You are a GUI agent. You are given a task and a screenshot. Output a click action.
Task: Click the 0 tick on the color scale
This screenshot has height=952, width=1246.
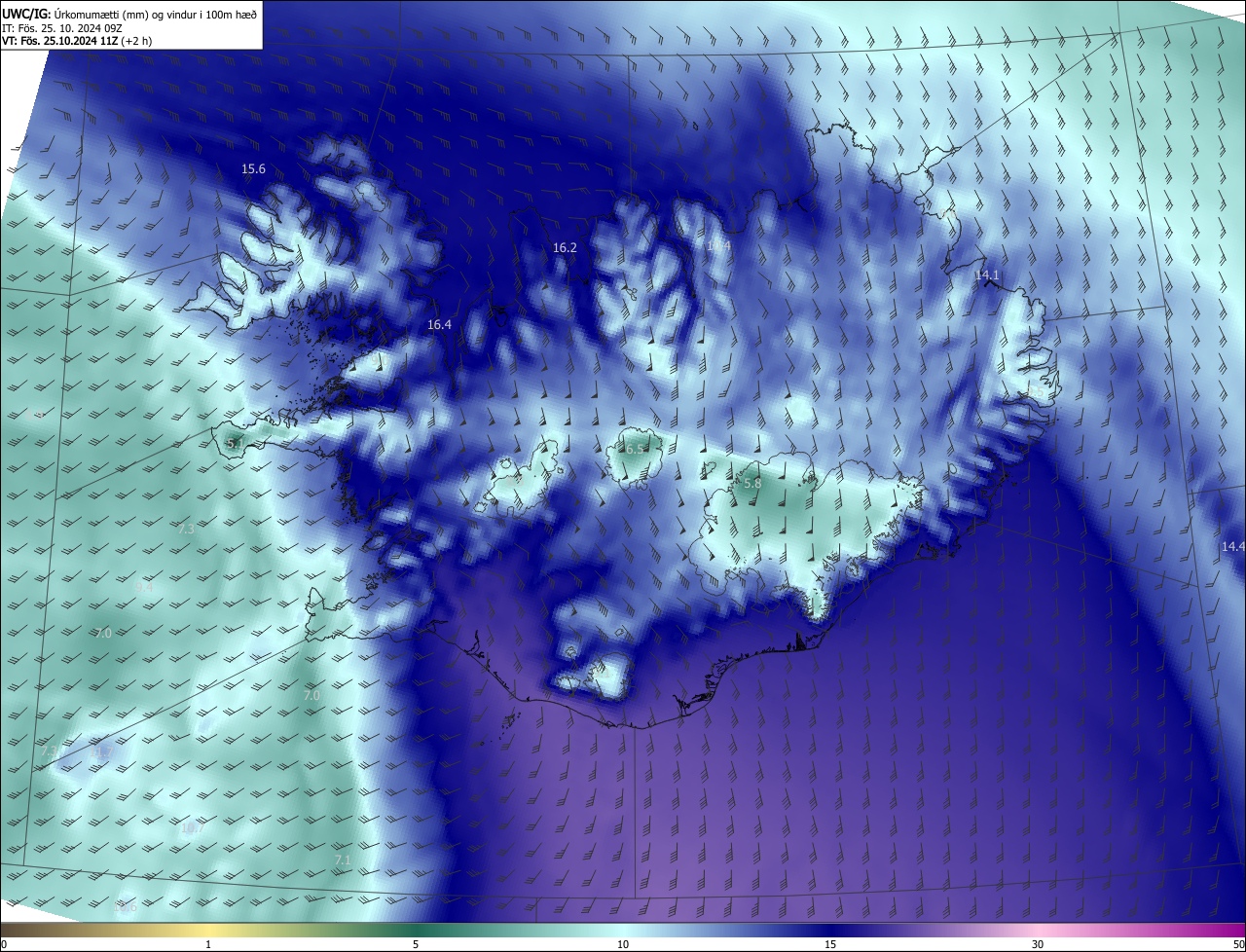[3, 945]
